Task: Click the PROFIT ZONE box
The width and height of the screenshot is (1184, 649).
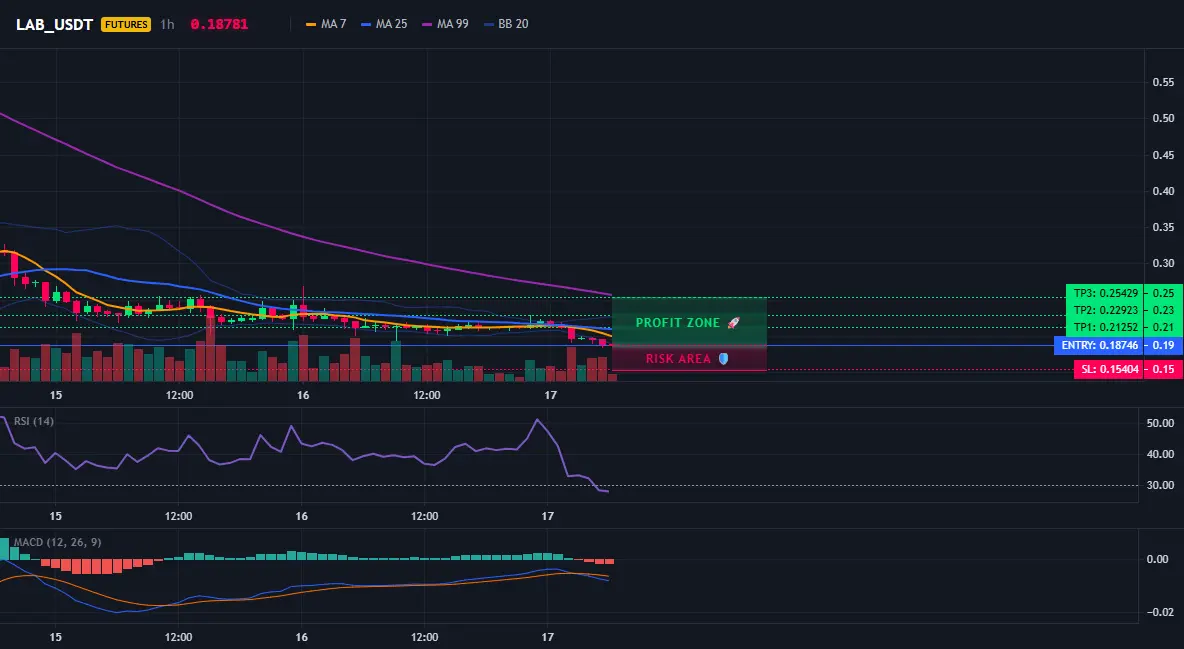Action: coord(689,322)
